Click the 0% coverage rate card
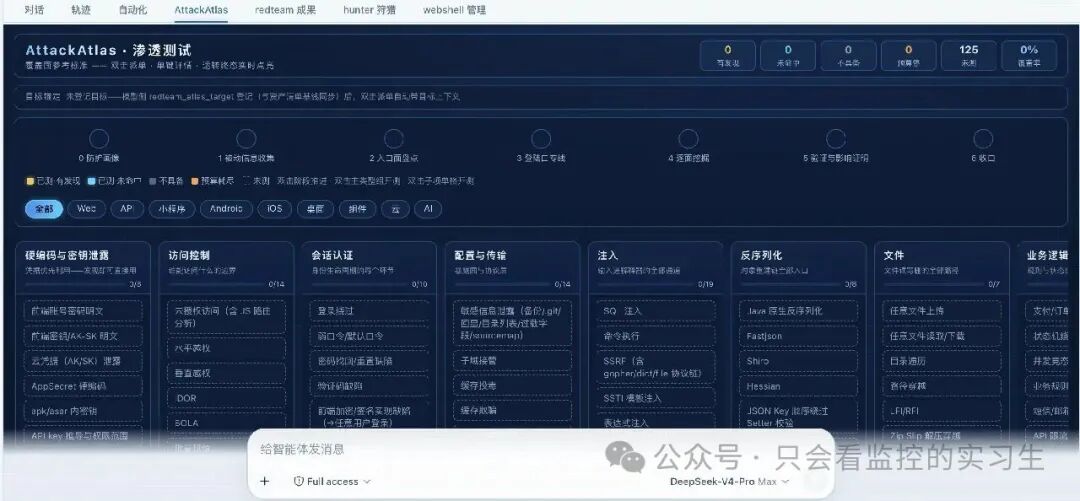The width and height of the screenshot is (1080, 501). [x=1028, y=55]
